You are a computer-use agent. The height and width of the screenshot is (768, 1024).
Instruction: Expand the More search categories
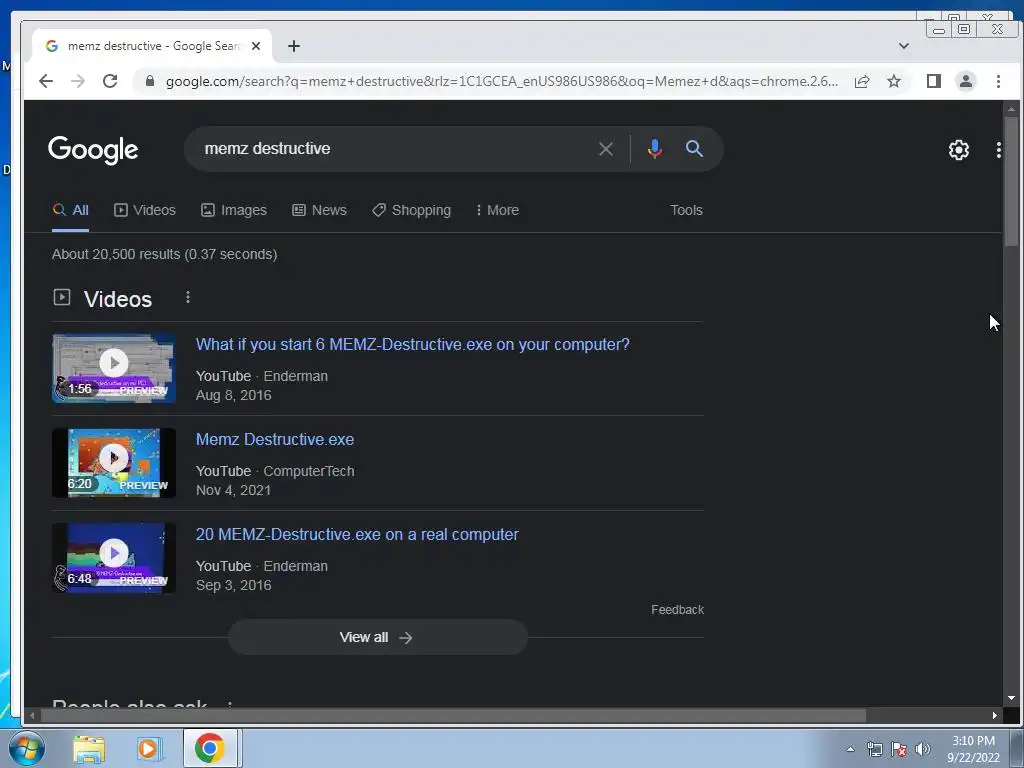[498, 210]
